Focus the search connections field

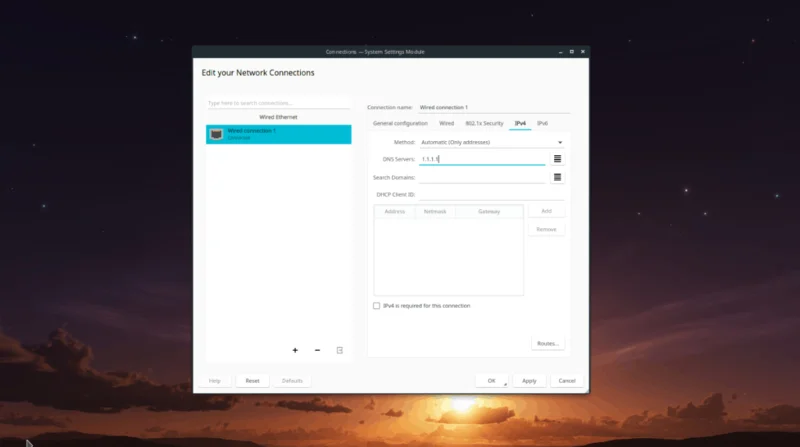click(x=279, y=103)
